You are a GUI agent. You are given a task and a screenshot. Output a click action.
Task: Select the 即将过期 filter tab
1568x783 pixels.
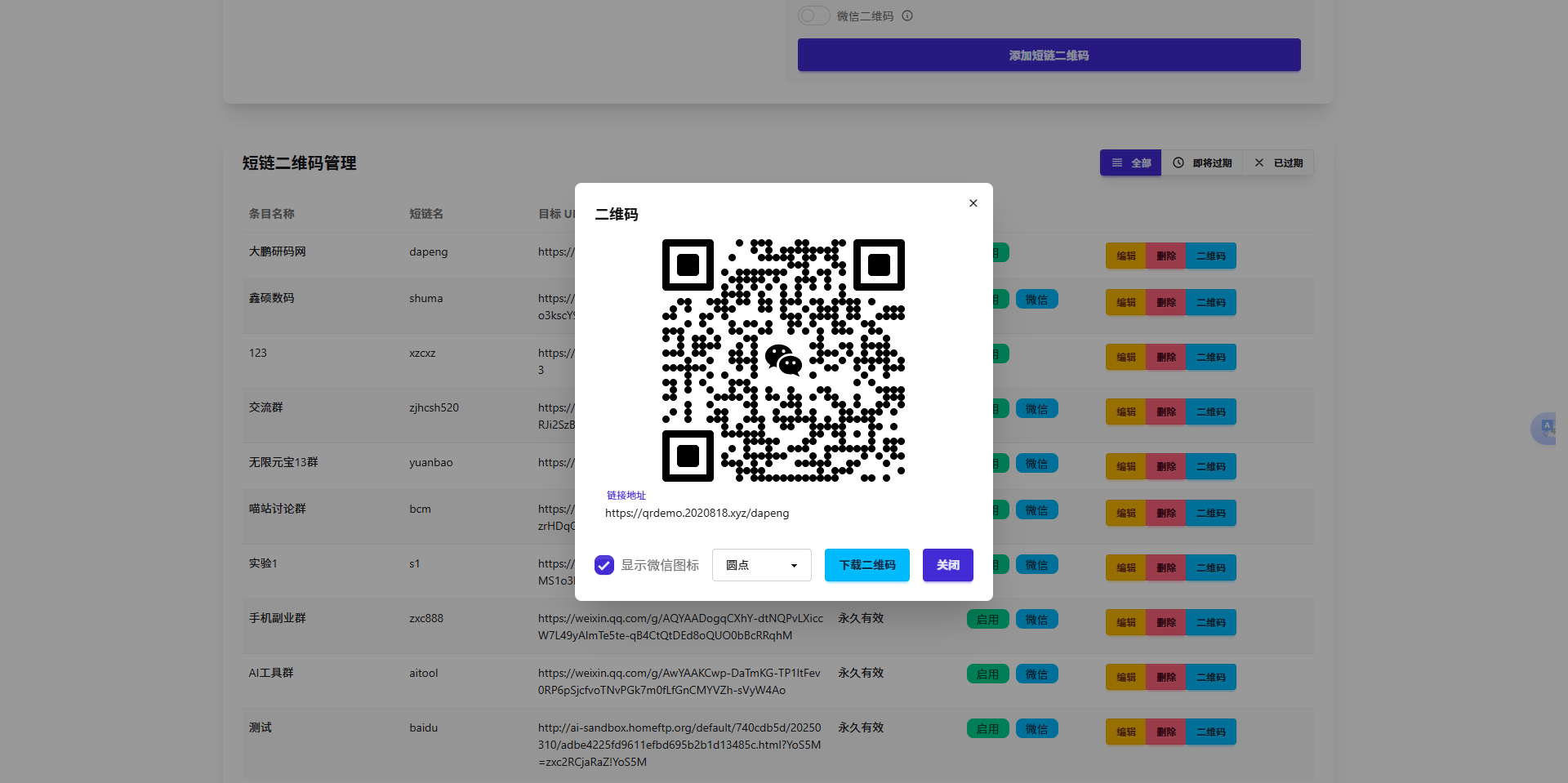pyautogui.click(x=1202, y=162)
